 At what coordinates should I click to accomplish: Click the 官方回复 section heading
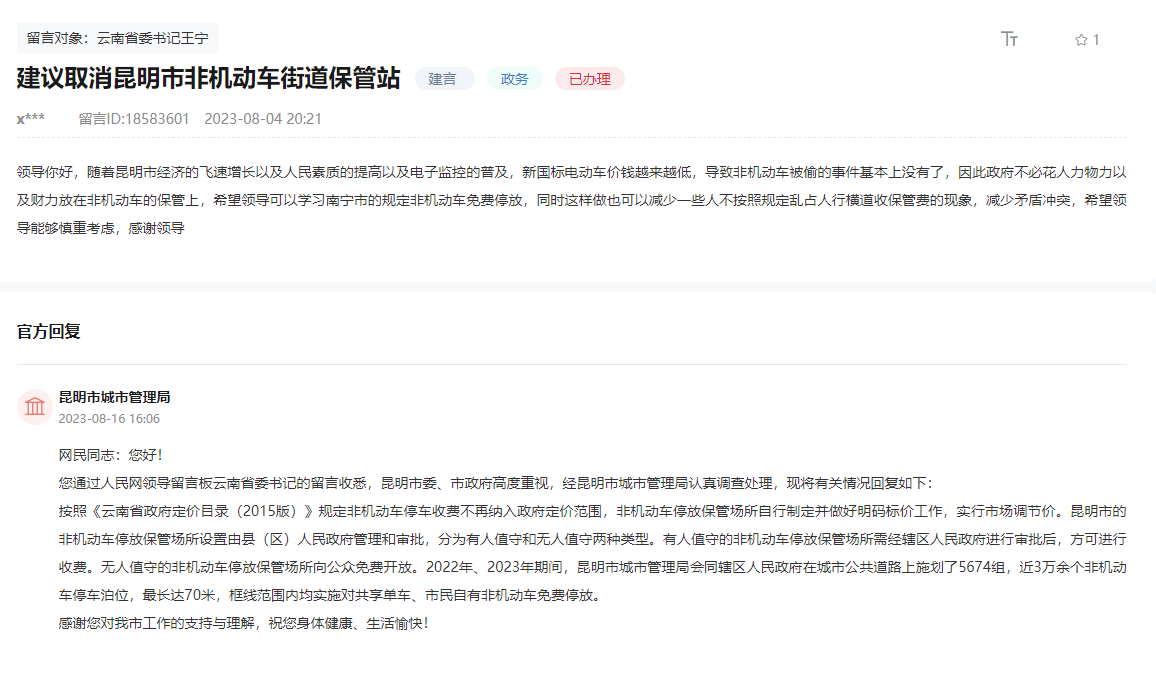48,331
